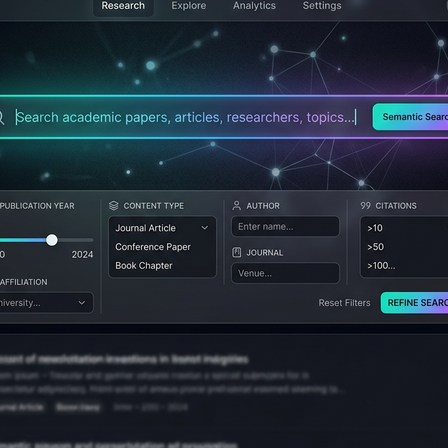Click the Citations quote icon
The height and width of the screenshot is (448, 448).
point(365,206)
